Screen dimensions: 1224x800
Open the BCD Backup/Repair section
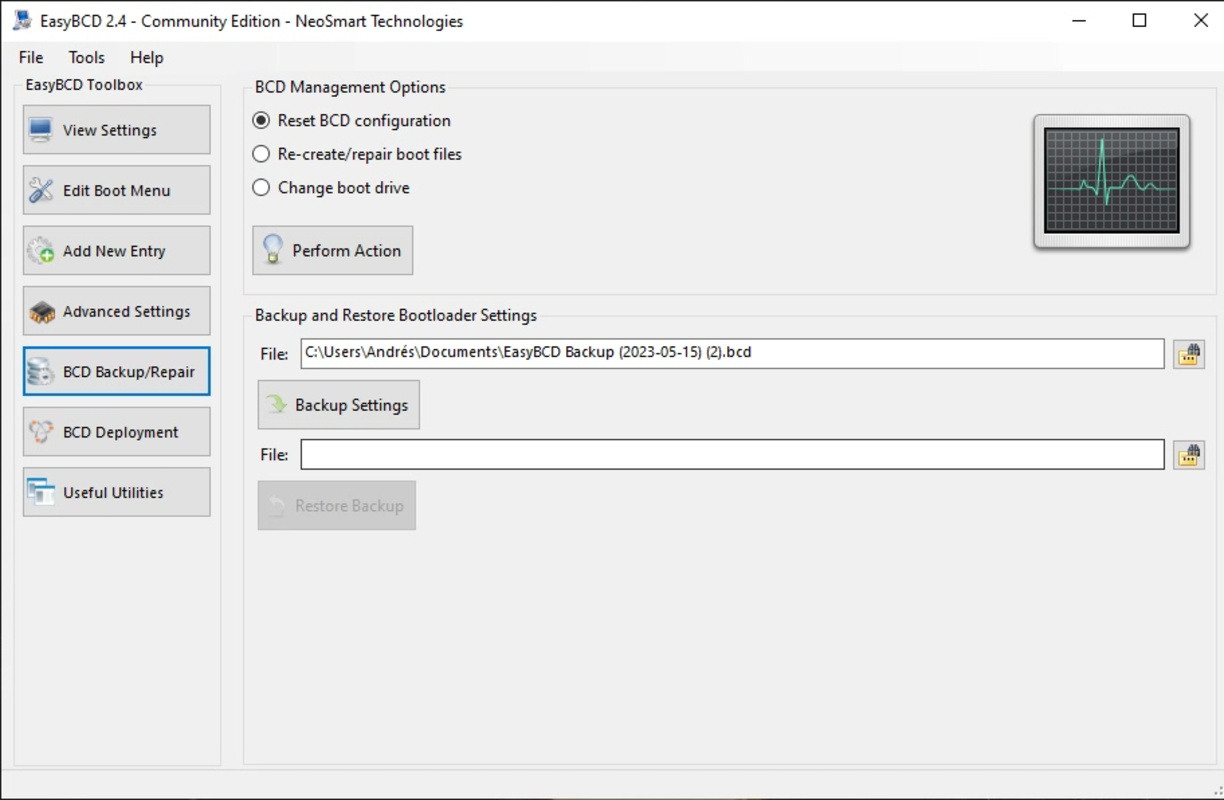click(117, 371)
